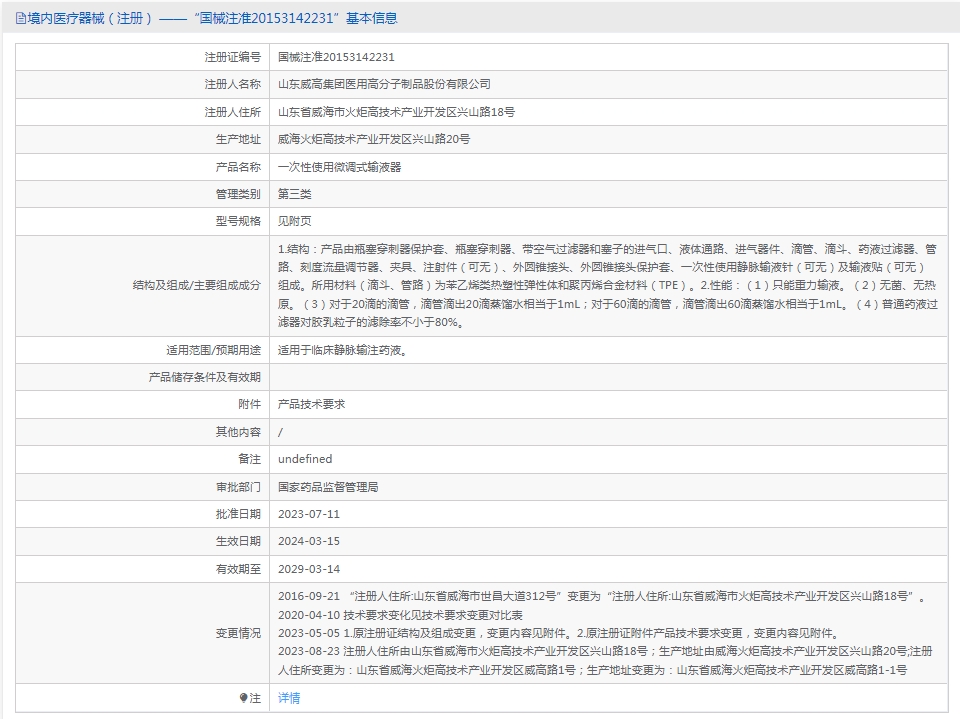The height and width of the screenshot is (719, 960).
Task: Click the 备注 label
Action: [249, 459]
